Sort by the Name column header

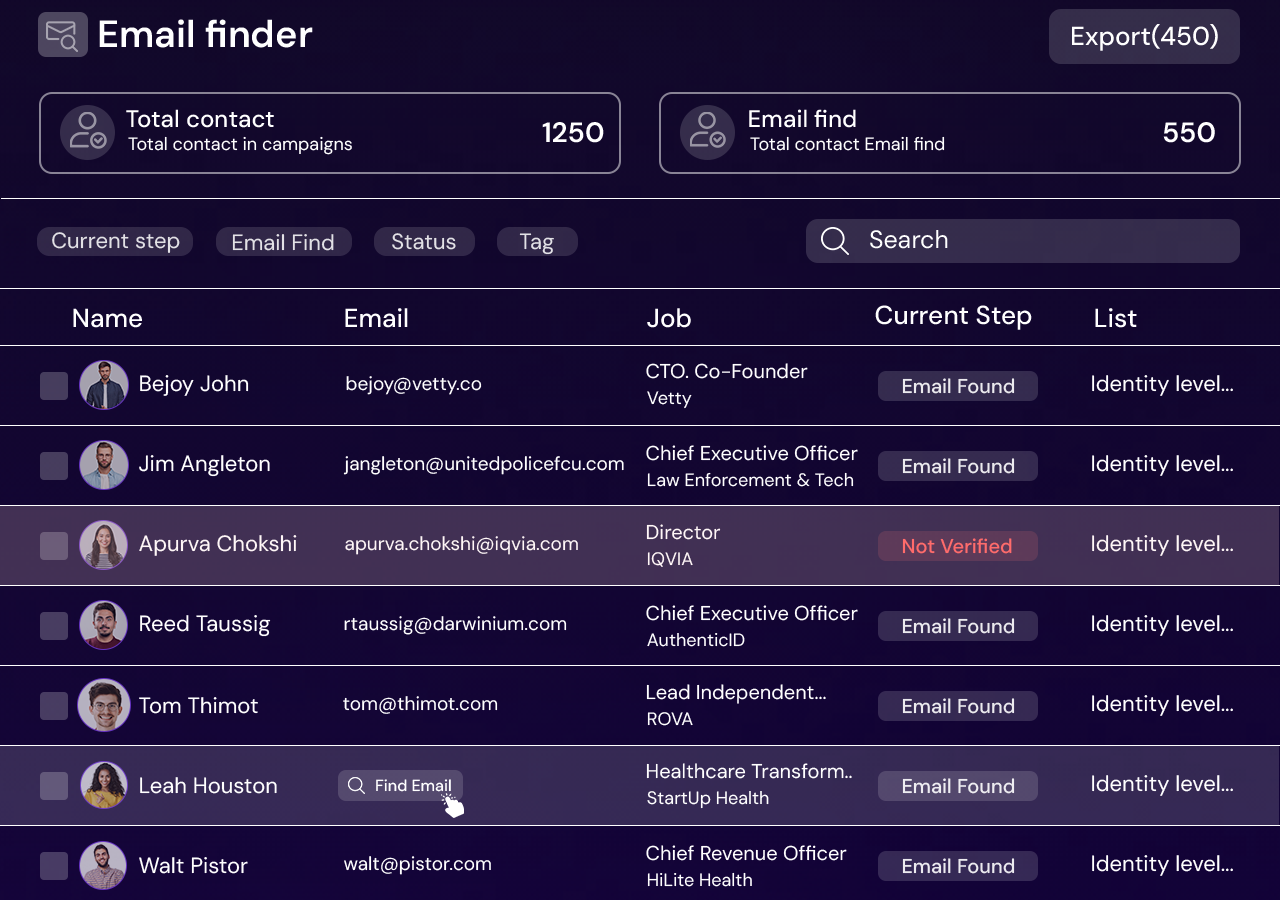coord(107,318)
